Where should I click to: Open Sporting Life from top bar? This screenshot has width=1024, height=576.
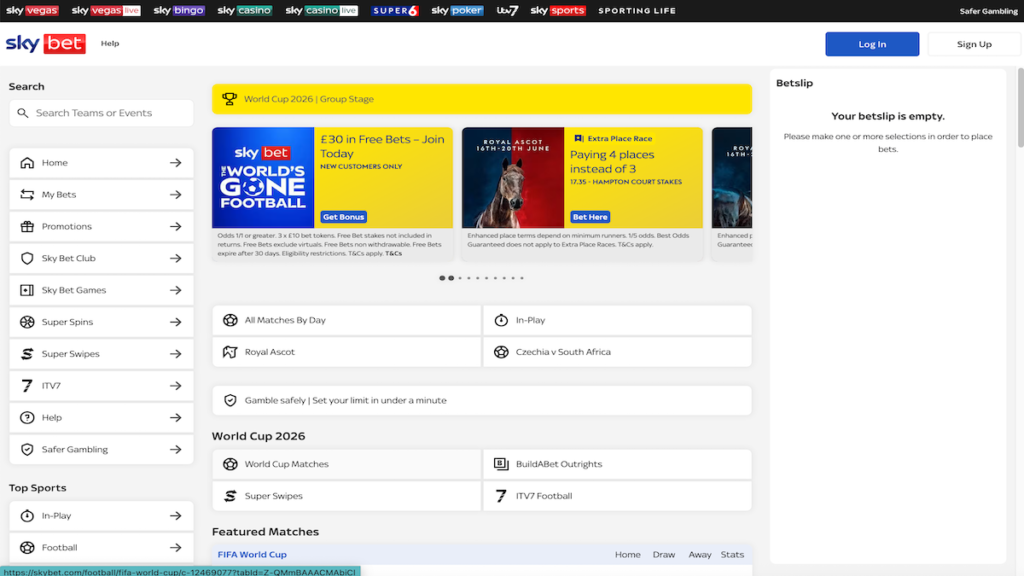[637, 10]
